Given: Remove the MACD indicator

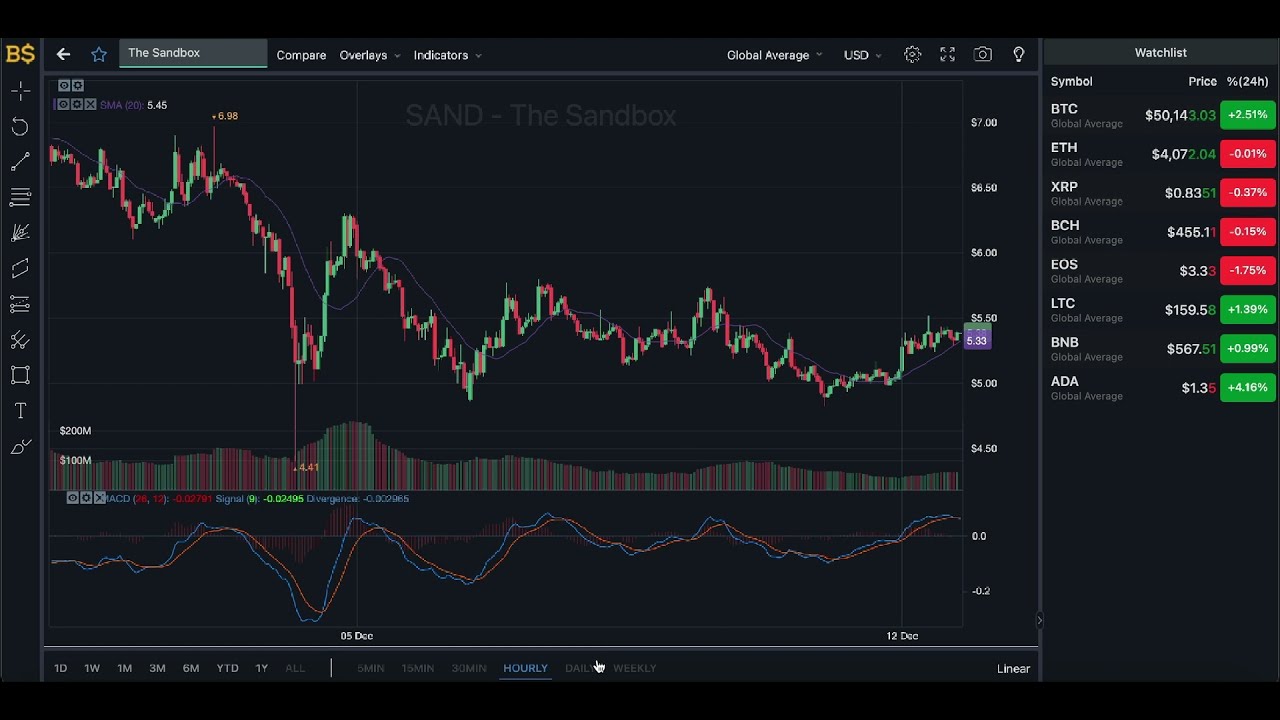Looking at the screenshot, I should tap(99, 498).
